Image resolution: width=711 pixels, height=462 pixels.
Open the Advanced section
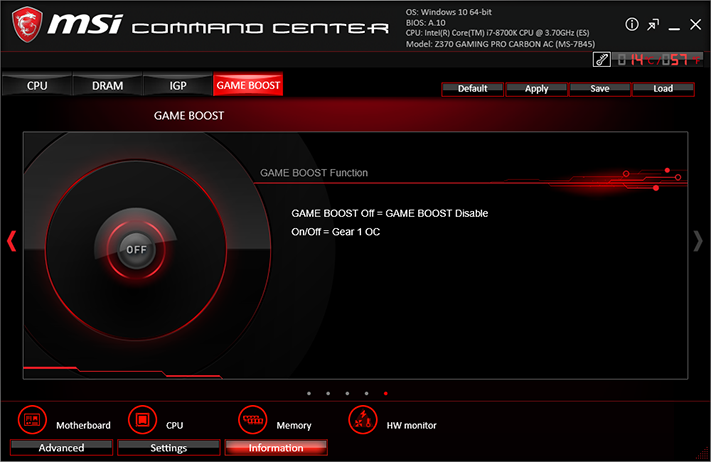(x=61, y=447)
